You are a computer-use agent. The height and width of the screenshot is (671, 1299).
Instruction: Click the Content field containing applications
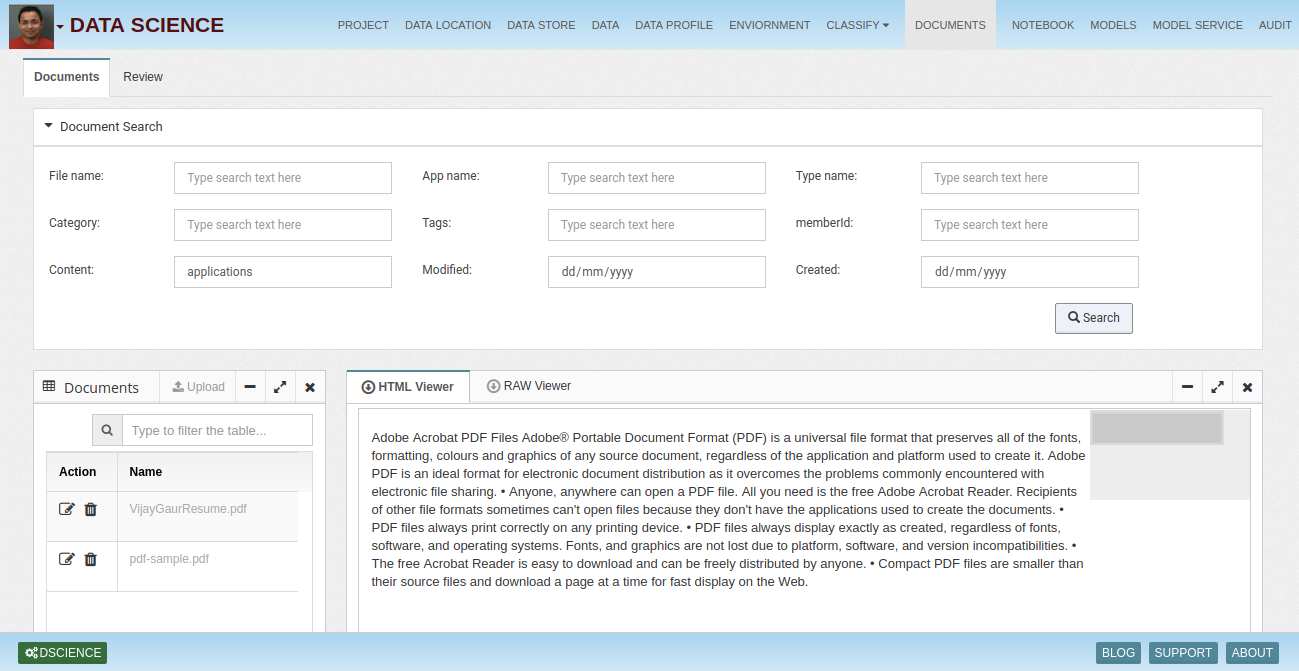pyautogui.click(x=283, y=272)
